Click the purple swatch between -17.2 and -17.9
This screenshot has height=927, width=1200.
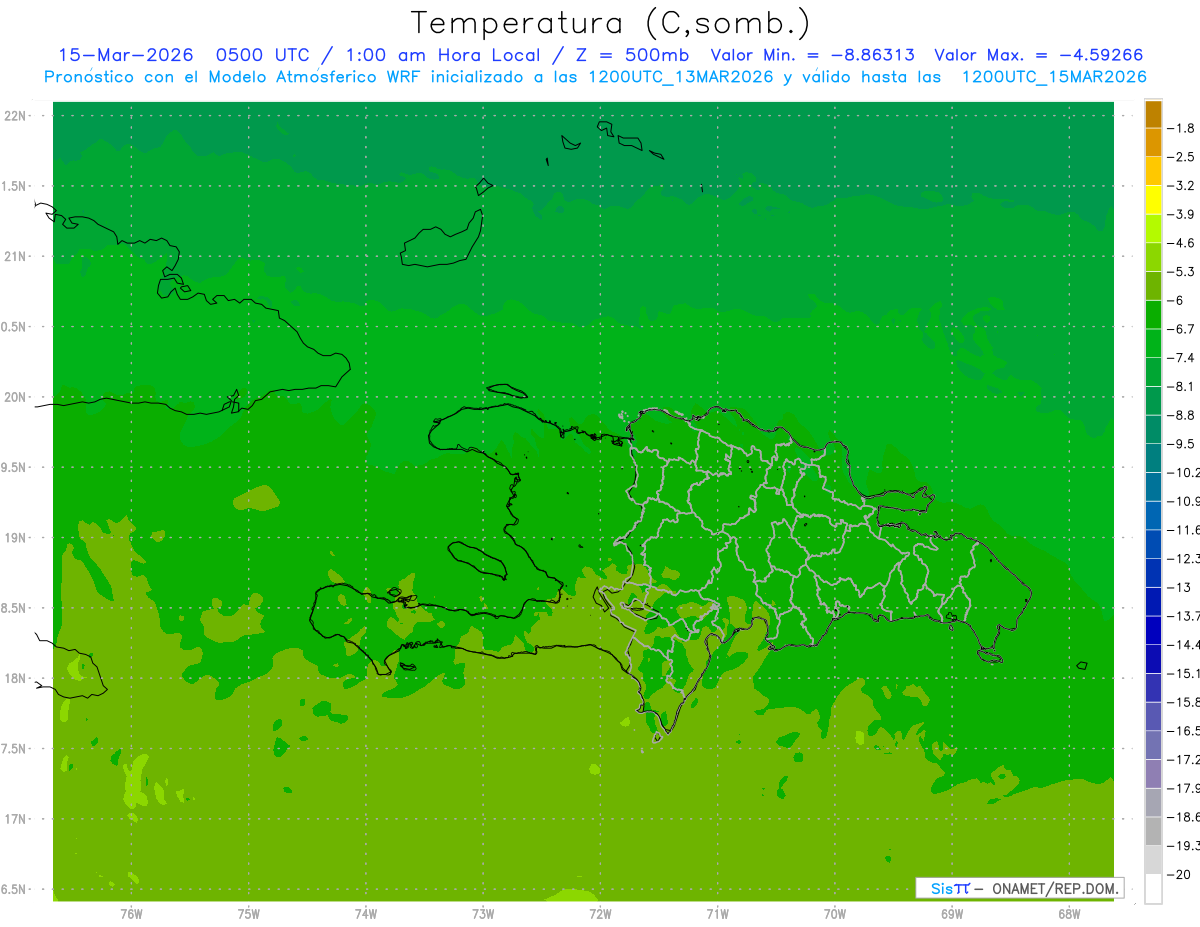coord(1153,774)
